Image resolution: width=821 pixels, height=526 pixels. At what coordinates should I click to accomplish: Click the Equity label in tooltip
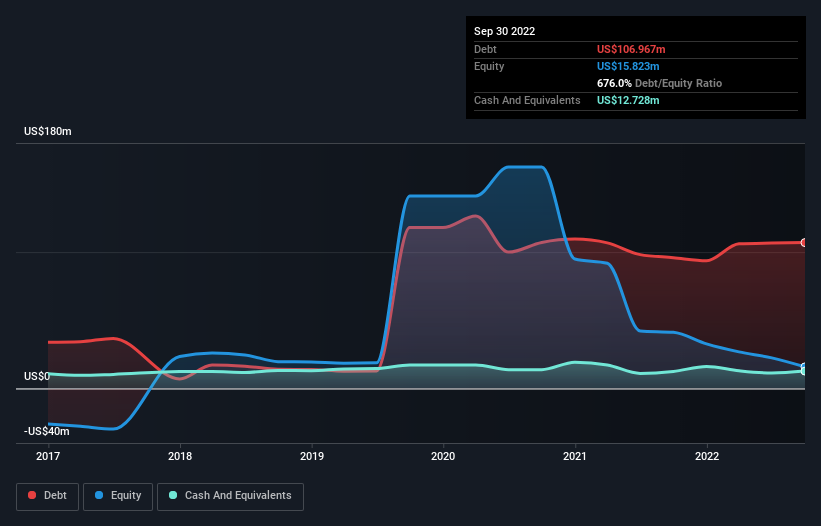coord(489,66)
